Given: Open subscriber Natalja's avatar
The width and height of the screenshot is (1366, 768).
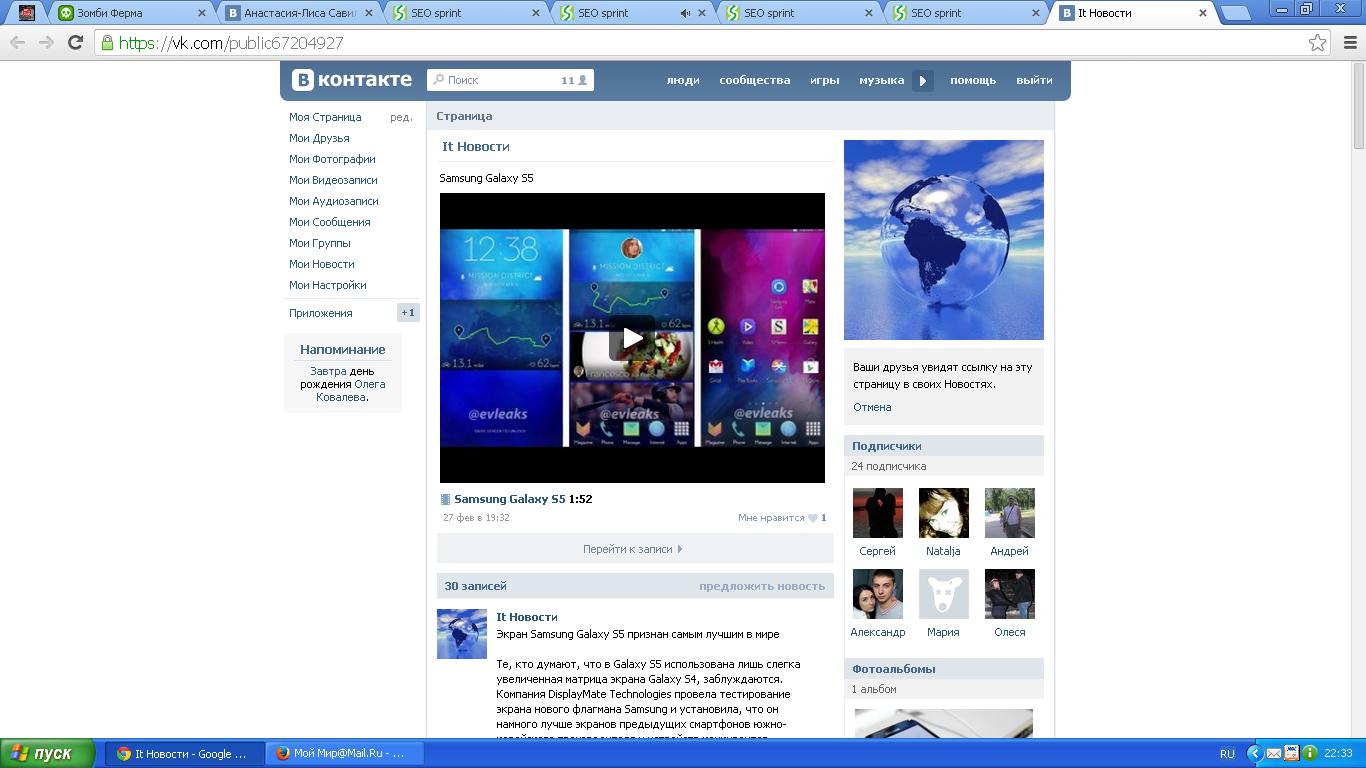Looking at the screenshot, I should (x=944, y=513).
